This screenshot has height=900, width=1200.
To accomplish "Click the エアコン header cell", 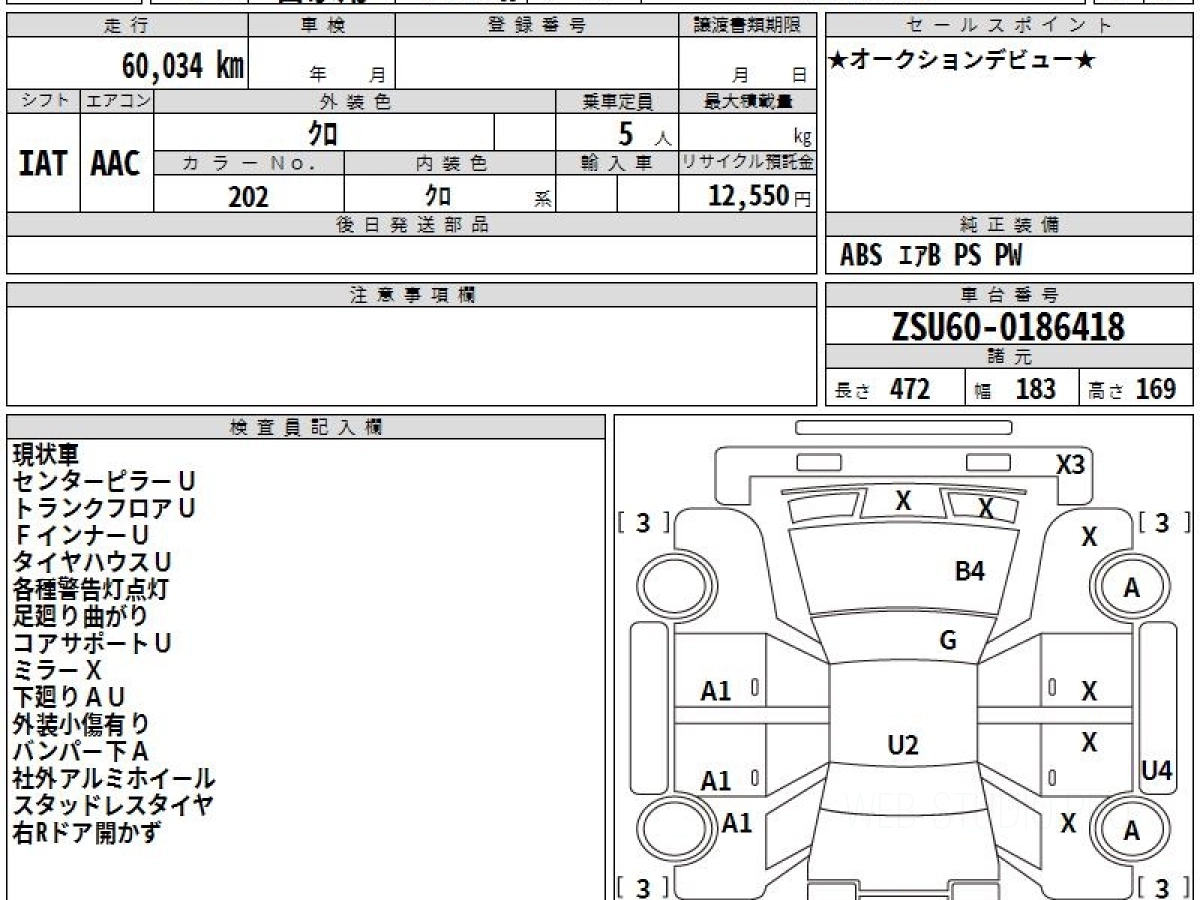I will 117,101.
